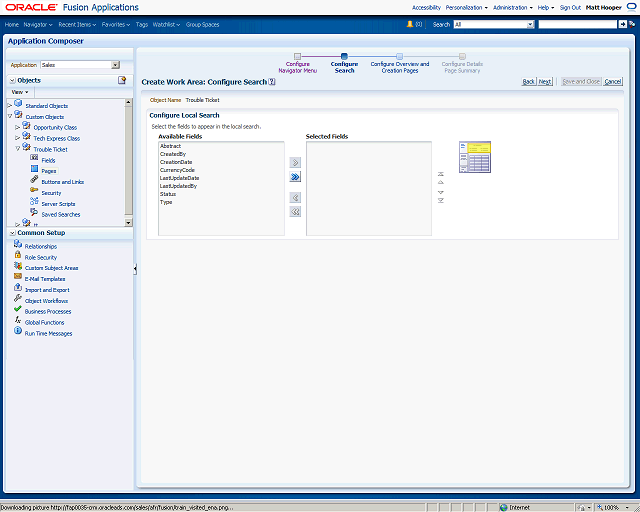The image size is (640, 512).
Task: Open the Search category dropdown showing All
Action: pos(530,24)
